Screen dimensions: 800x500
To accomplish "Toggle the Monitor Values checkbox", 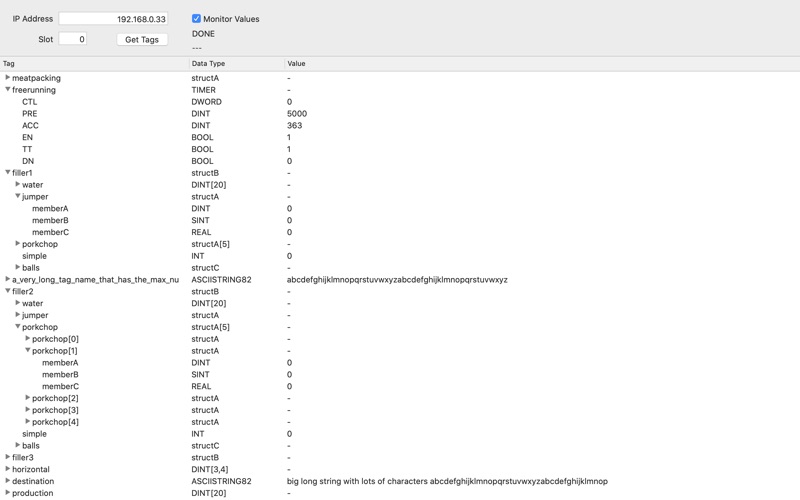I will 196,19.
